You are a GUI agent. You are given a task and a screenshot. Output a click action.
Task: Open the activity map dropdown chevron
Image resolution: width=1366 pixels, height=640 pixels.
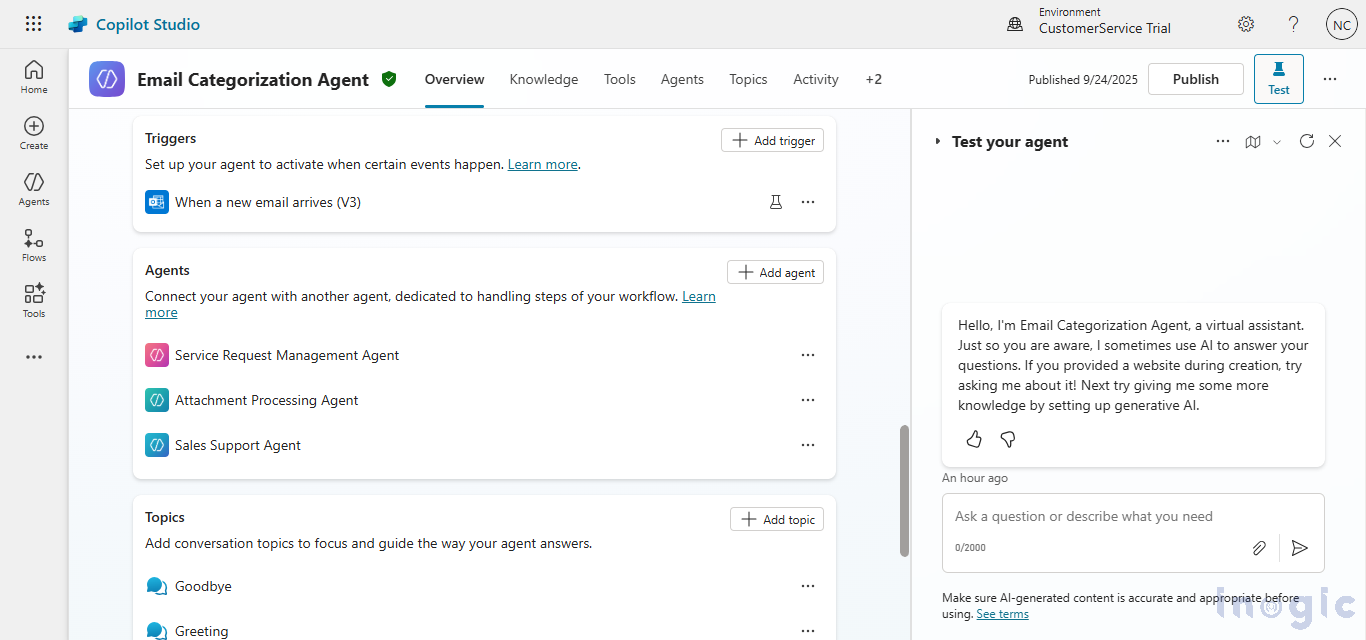pyautogui.click(x=1277, y=142)
